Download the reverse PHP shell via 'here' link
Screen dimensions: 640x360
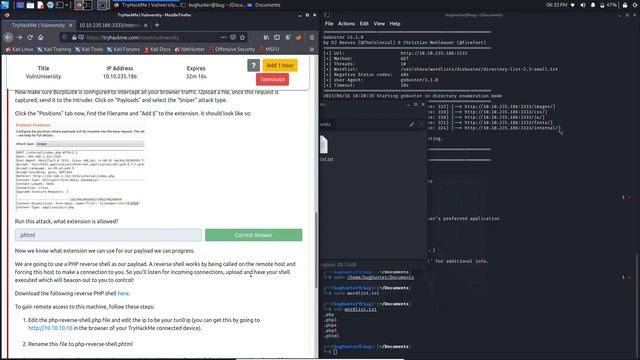[123, 293]
